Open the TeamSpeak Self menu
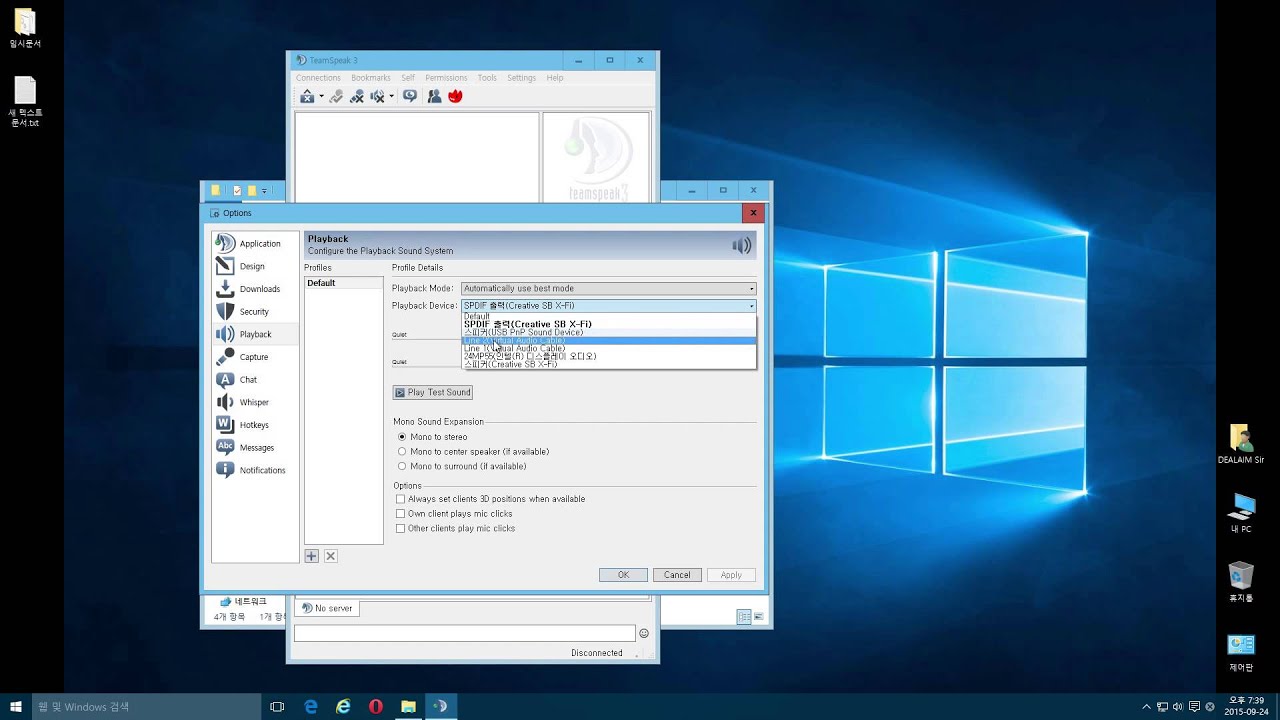The image size is (1280, 720). pos(408,78)
